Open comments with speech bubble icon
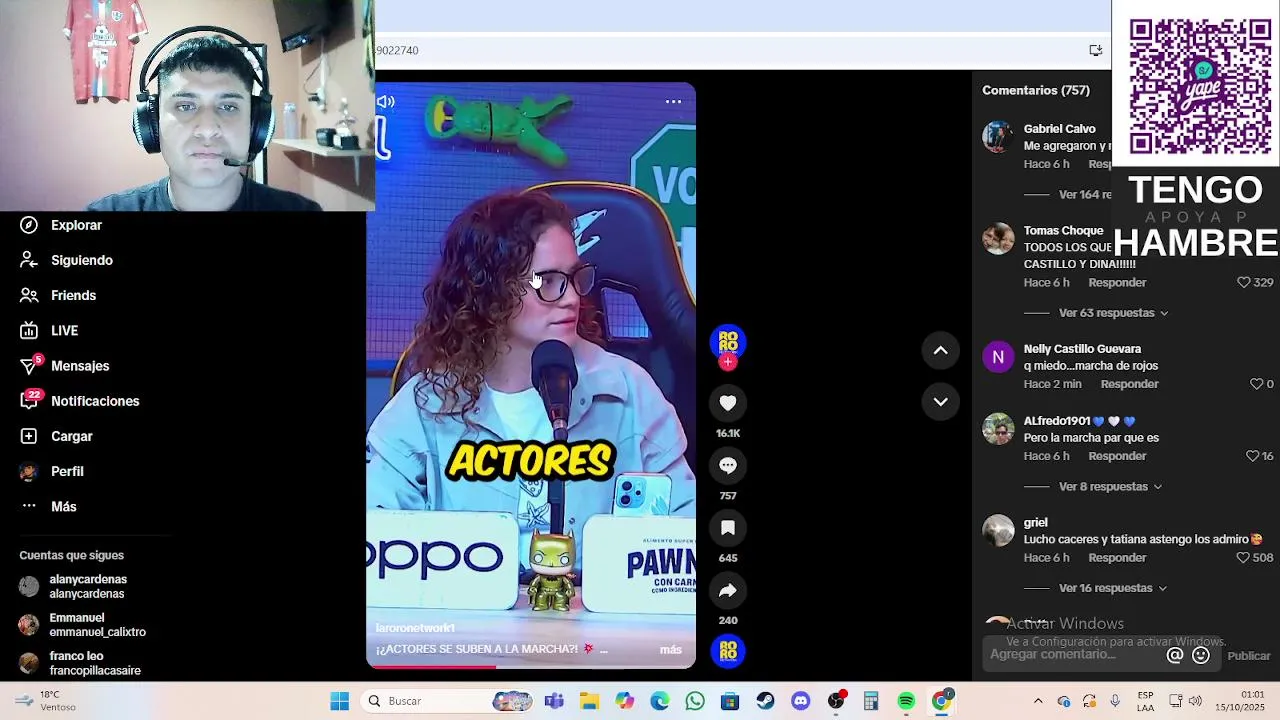Viewport: 1280px width, 720px height. click(x=728, y=465)
